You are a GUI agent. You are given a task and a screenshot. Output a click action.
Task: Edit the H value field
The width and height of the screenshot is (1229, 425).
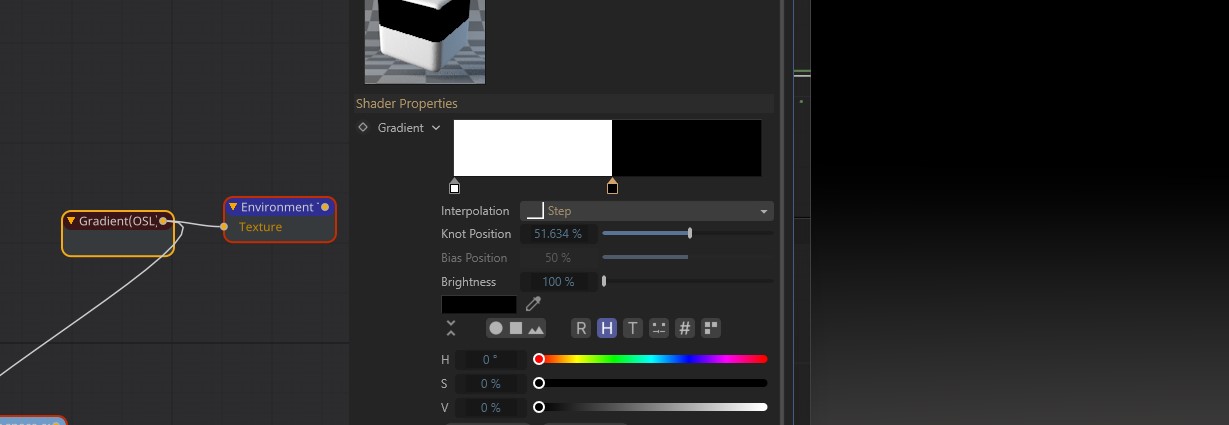click(491, 359)
